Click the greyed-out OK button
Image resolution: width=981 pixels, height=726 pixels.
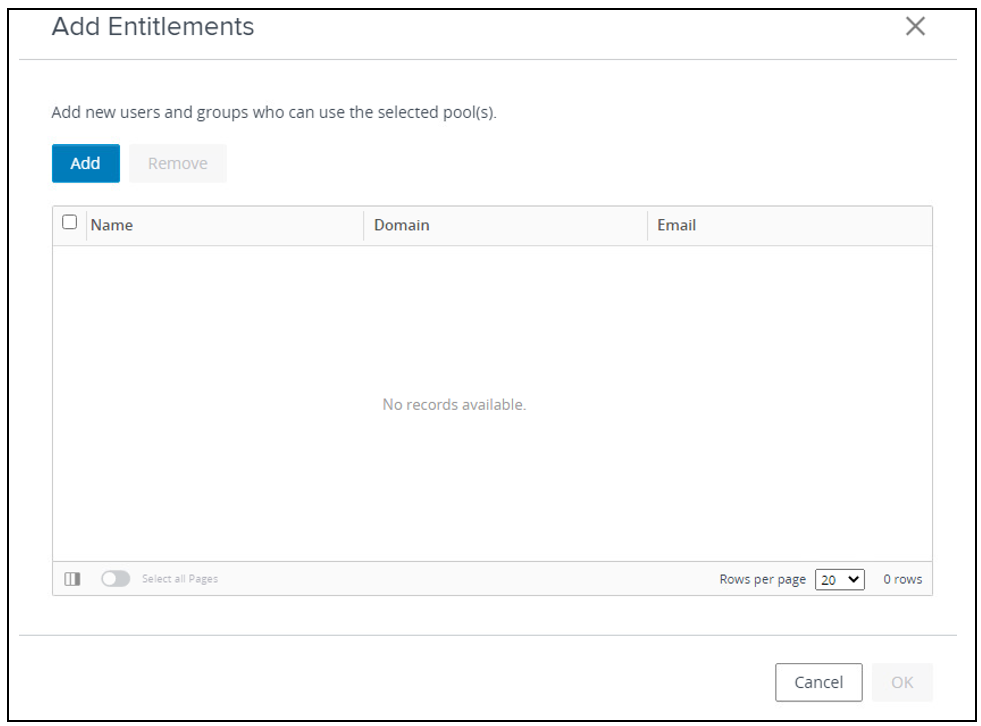[902, 683]
